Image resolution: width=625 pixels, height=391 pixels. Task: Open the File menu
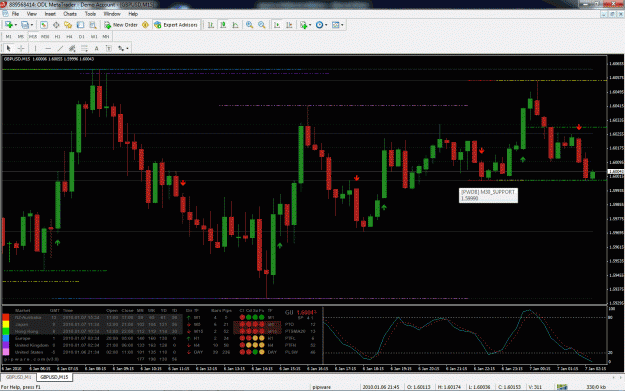tap(15, 14)
